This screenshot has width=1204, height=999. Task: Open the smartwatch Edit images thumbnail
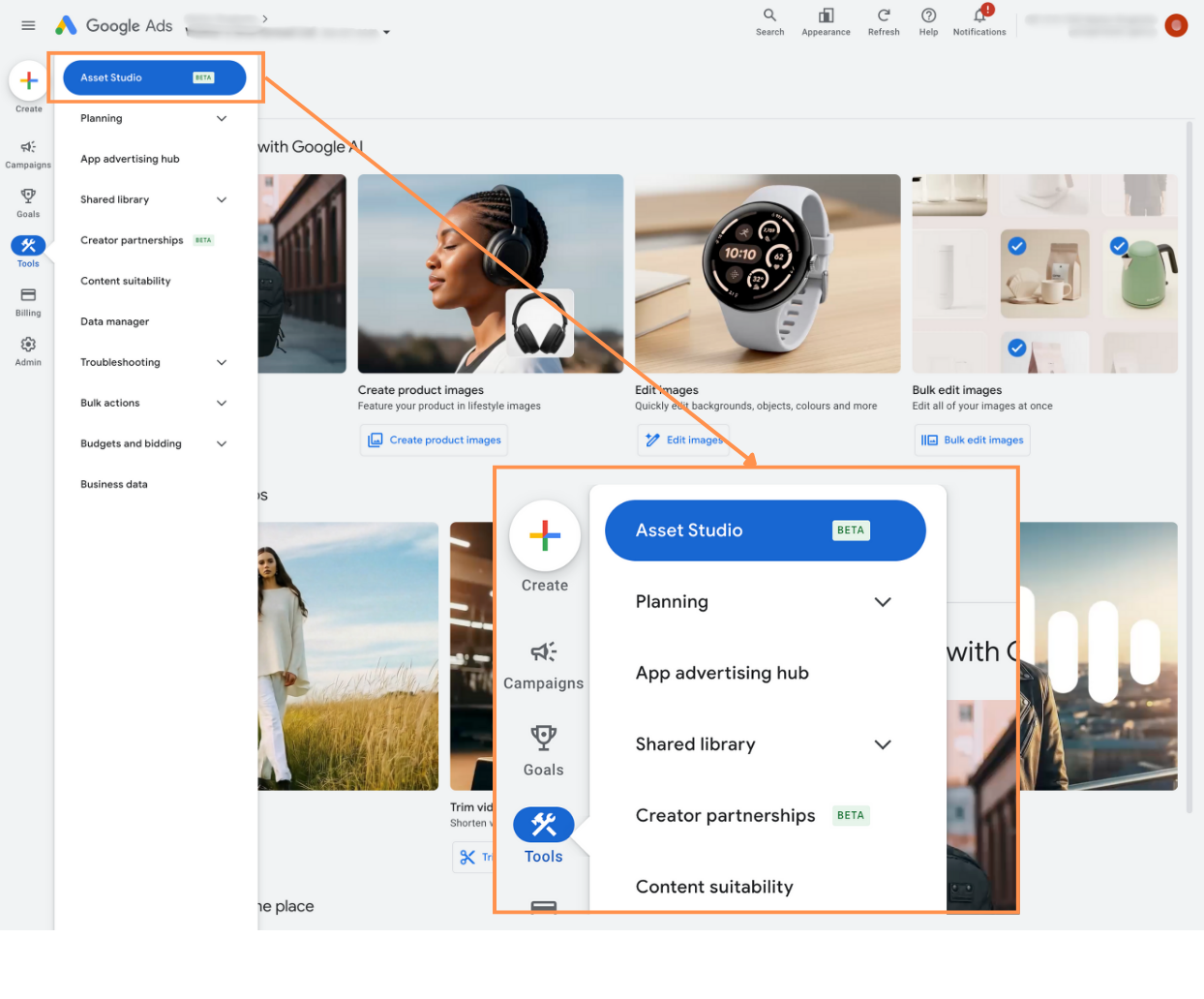point(768,273)
